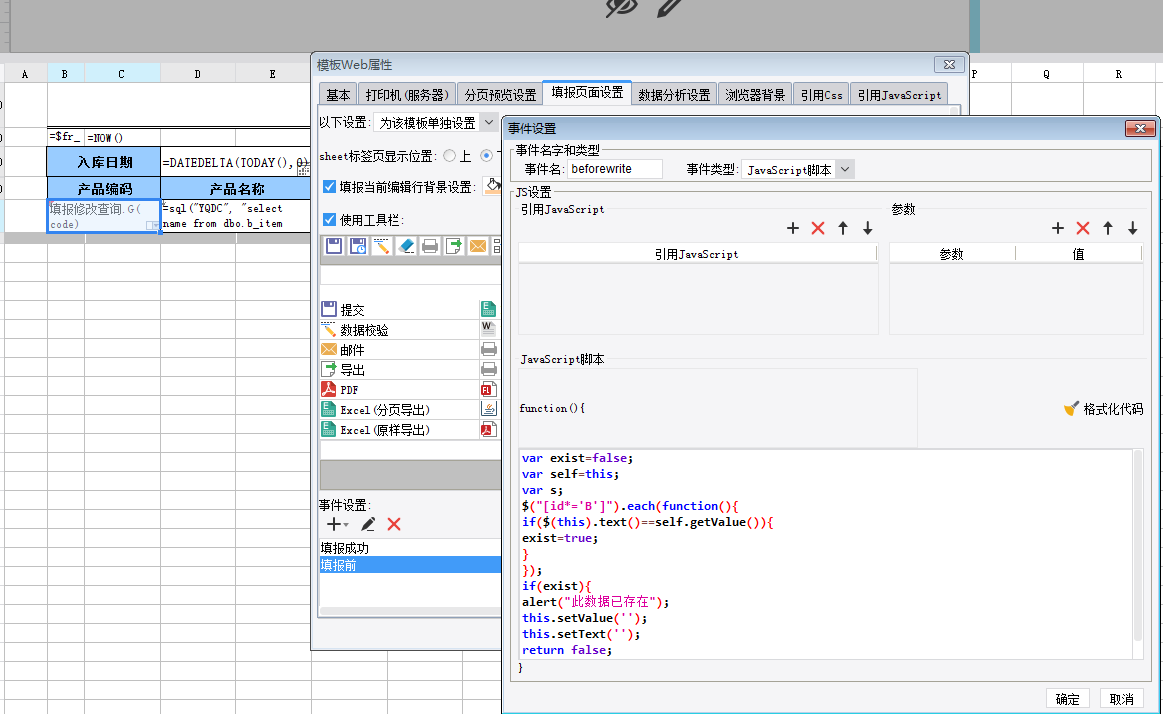Open the add event plus dropdown

pyautogui.click(x=337, y=524)
